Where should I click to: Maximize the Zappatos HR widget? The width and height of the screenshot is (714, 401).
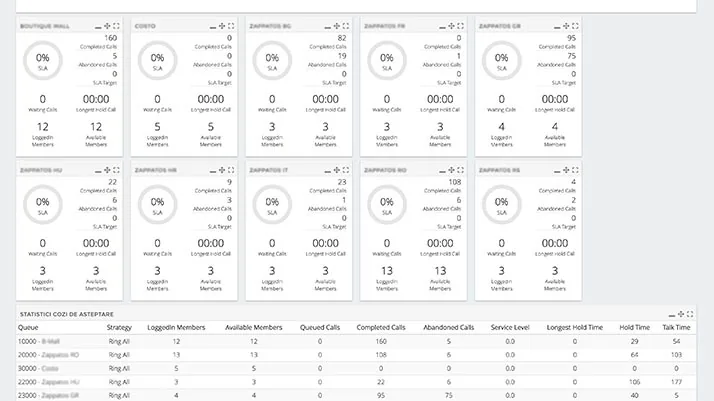[x=231, y=170]
